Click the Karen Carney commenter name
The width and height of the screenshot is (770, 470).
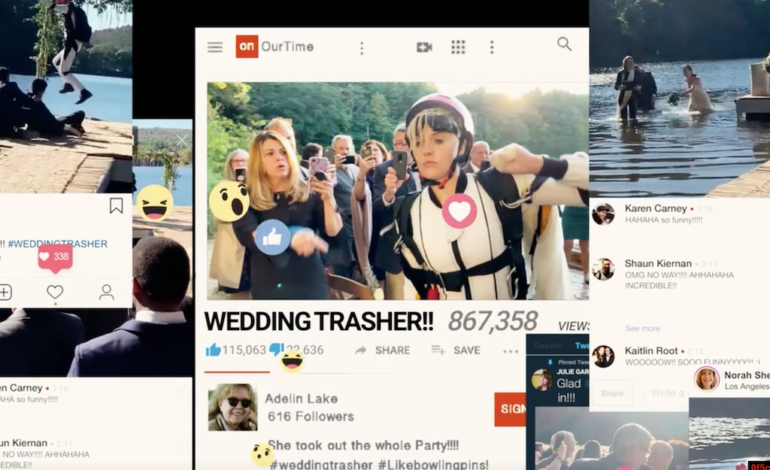coord(656,208)
